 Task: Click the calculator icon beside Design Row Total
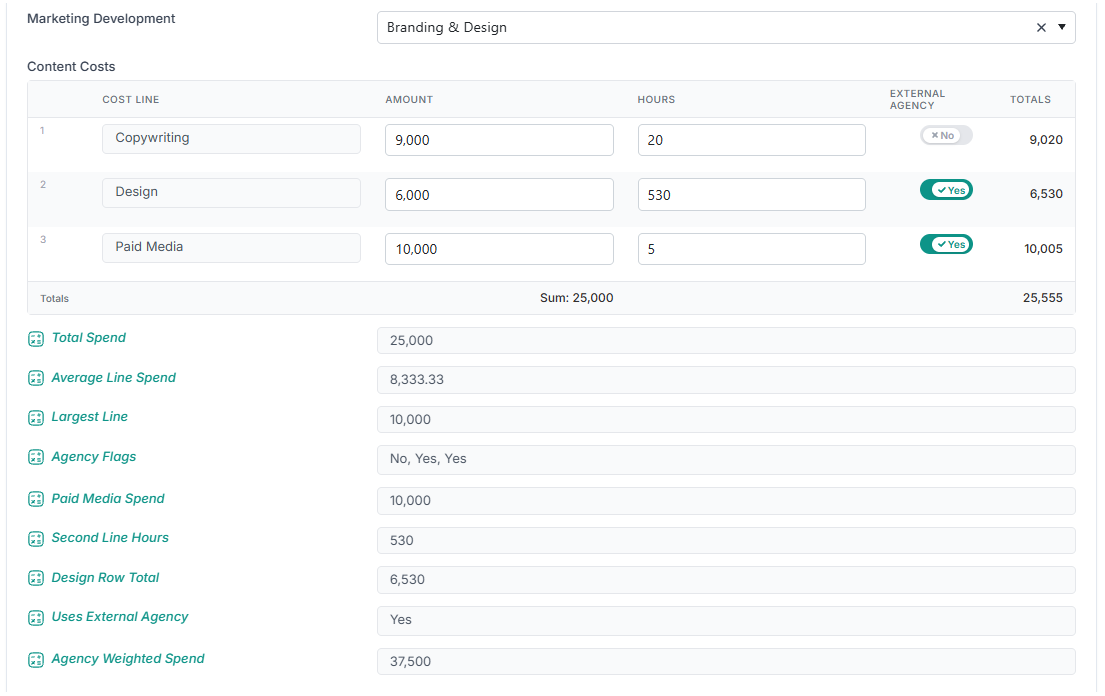pos(36,578)
